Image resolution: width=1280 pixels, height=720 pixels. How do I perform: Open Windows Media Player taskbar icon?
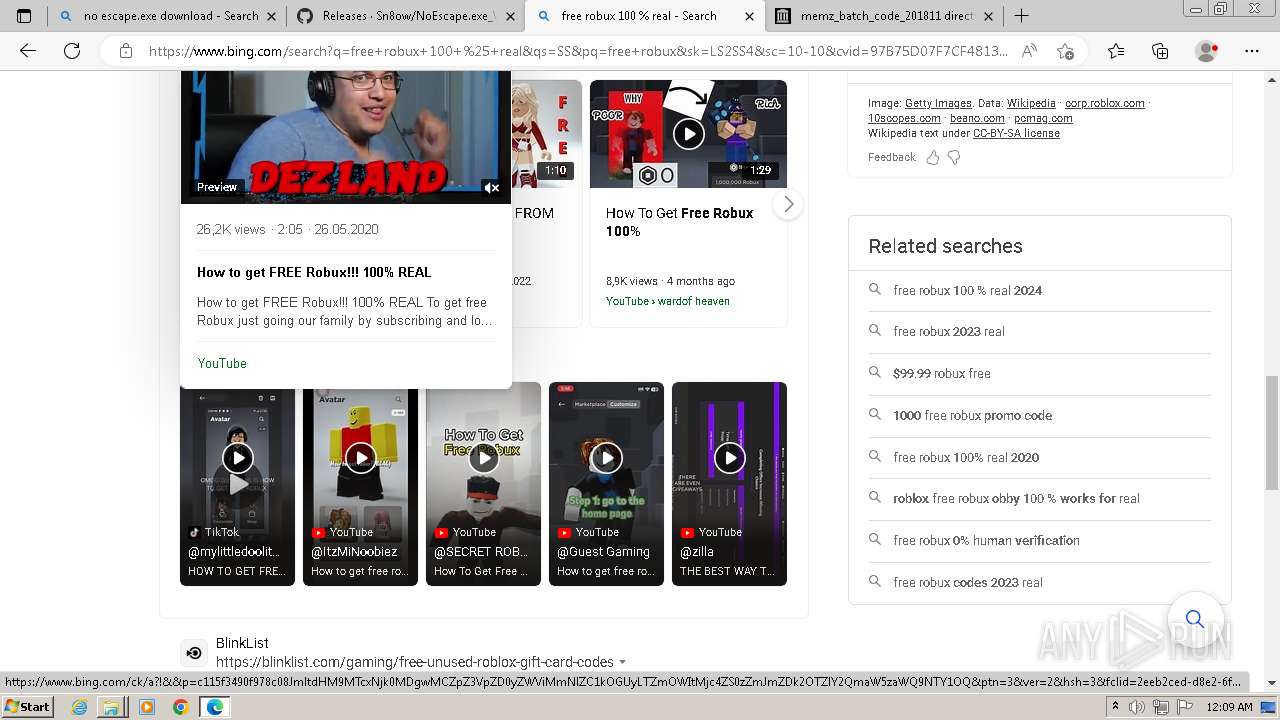click(147, 707)
